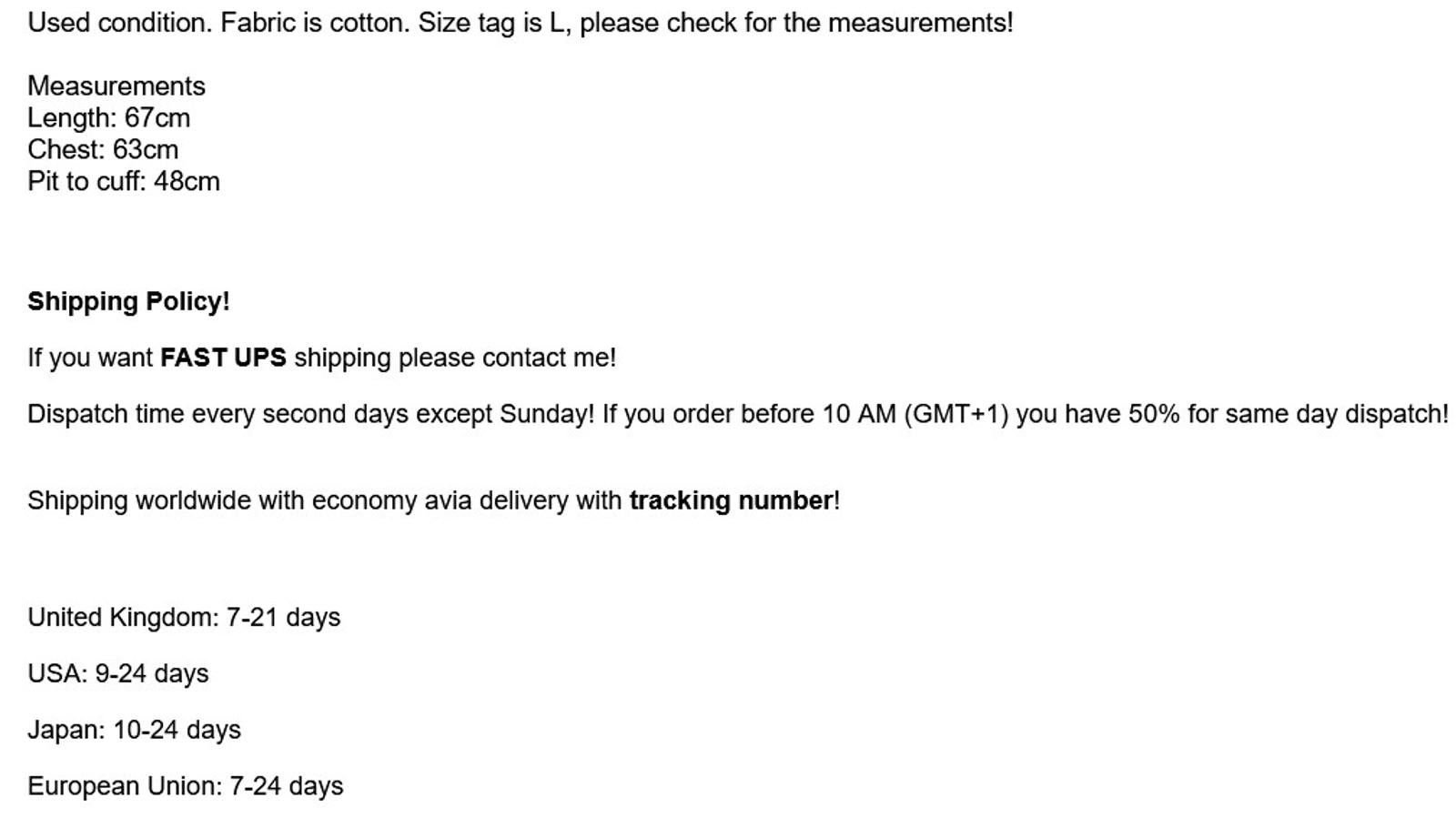Click the 'Pit to cuff: 48cm' line
This screenshot has width=1456, height=828.
click(x=124, y=182)
